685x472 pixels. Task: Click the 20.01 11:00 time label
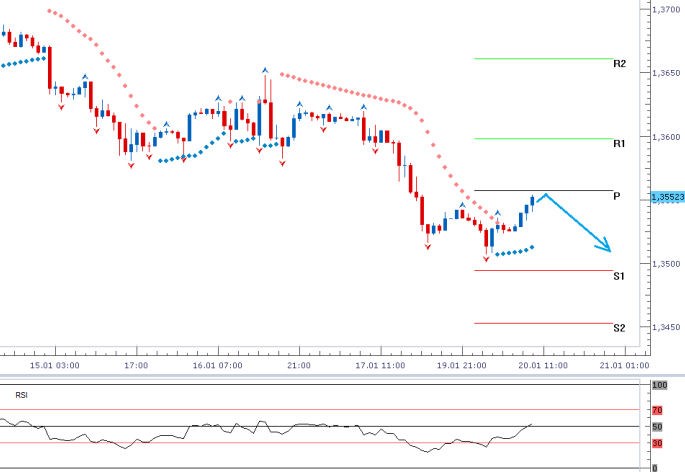[x=543, y=365]
